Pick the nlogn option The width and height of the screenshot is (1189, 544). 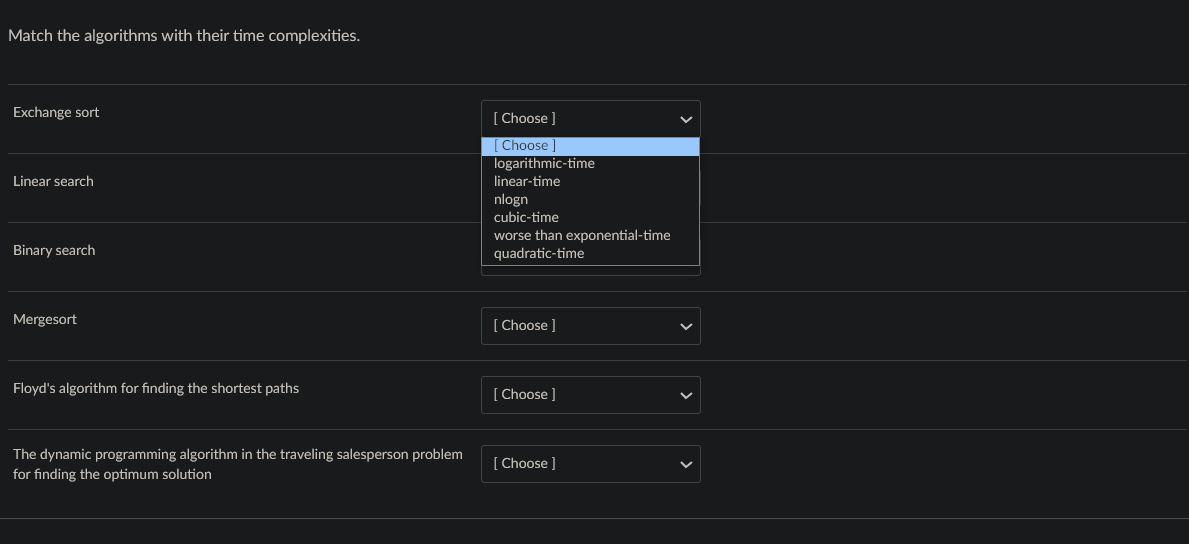[x=511, y=199]
